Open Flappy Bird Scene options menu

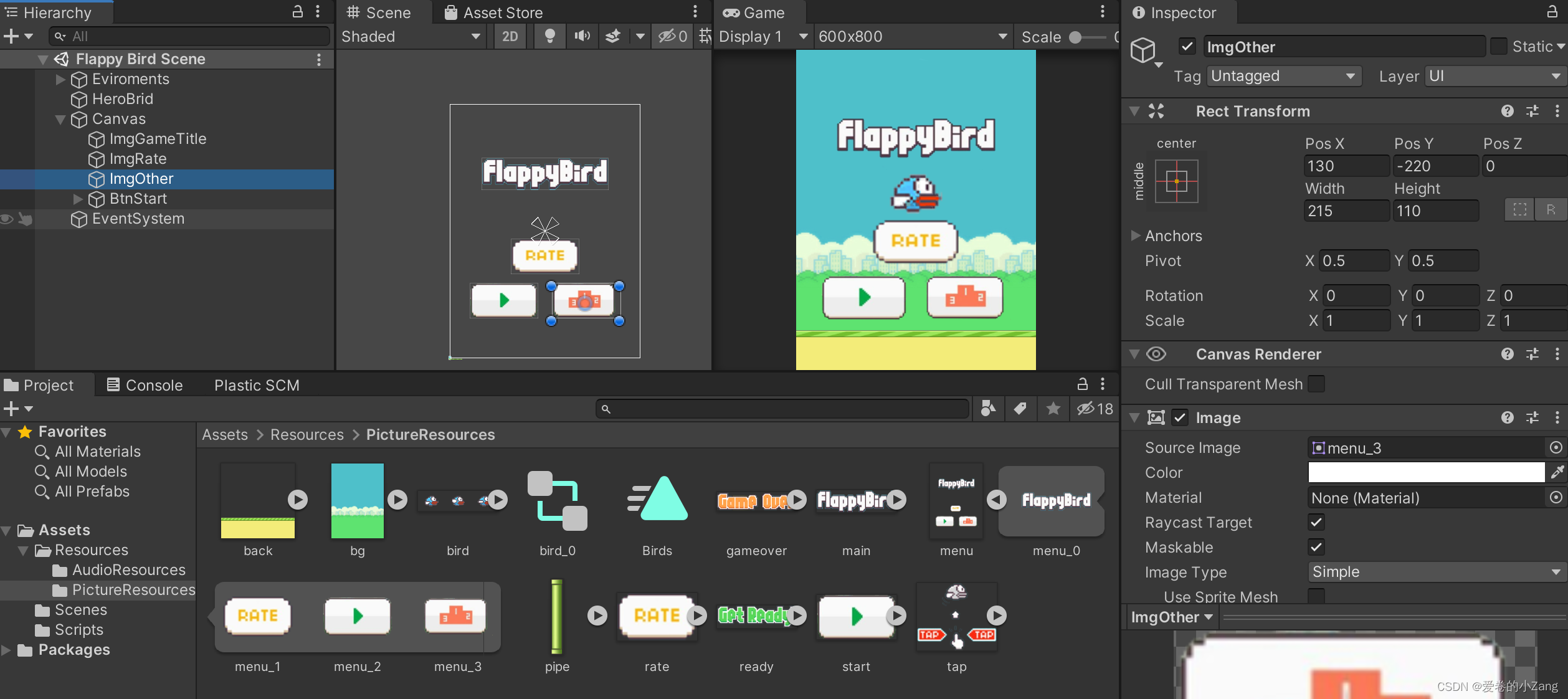point(319,59)
